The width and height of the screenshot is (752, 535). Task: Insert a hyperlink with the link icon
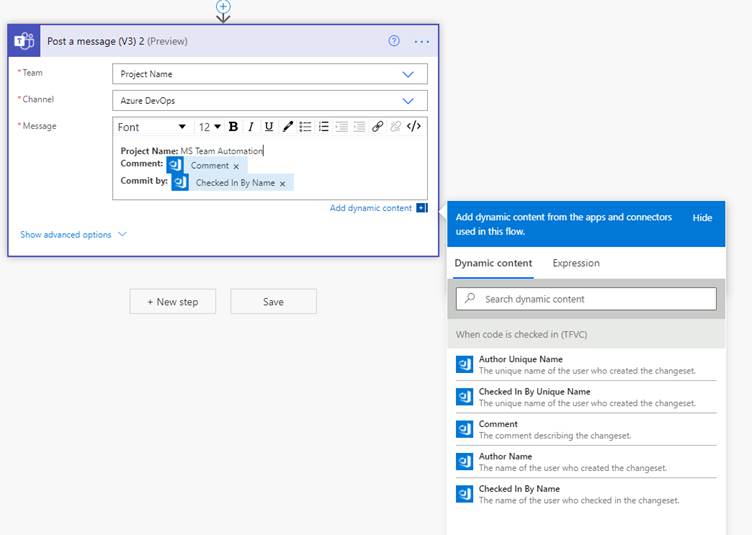pos(377,127)
